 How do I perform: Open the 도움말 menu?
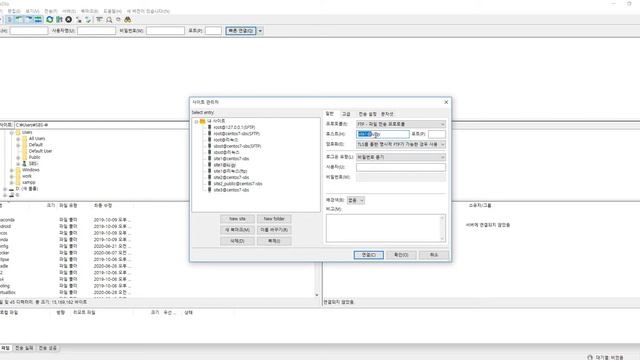(x=112, y=11)
